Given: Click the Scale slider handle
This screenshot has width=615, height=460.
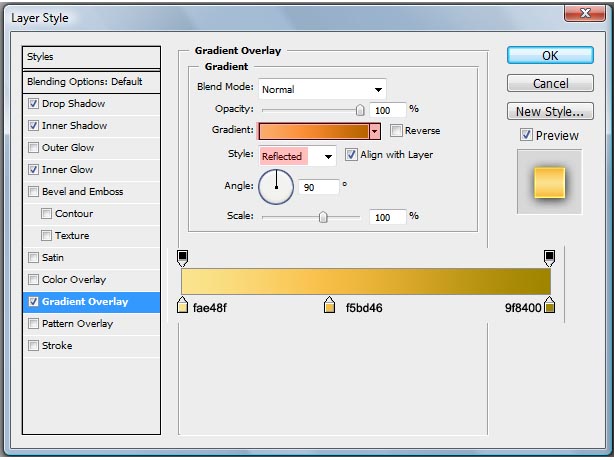Looking at the screenshot, I should point(323,217).
